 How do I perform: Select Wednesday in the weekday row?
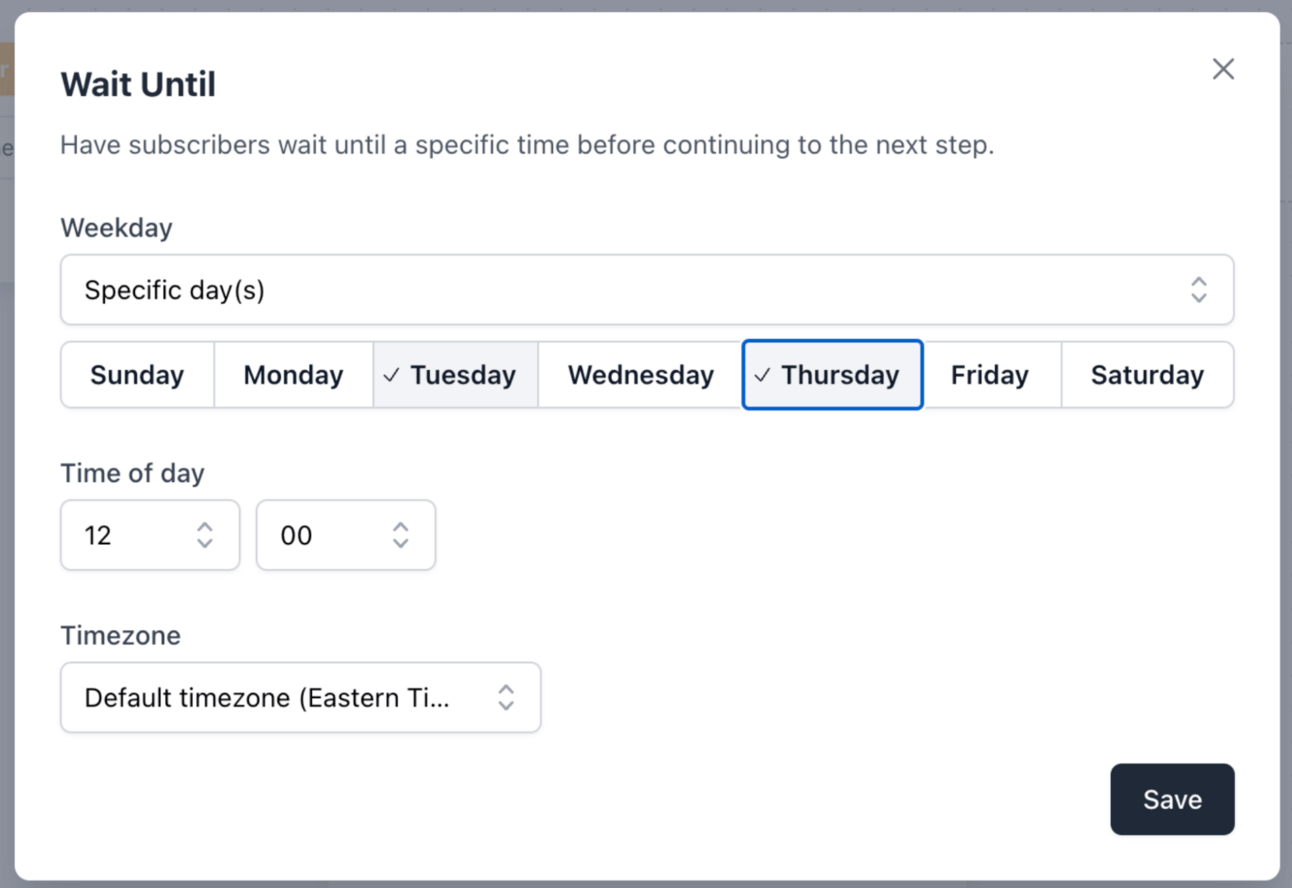640,375
